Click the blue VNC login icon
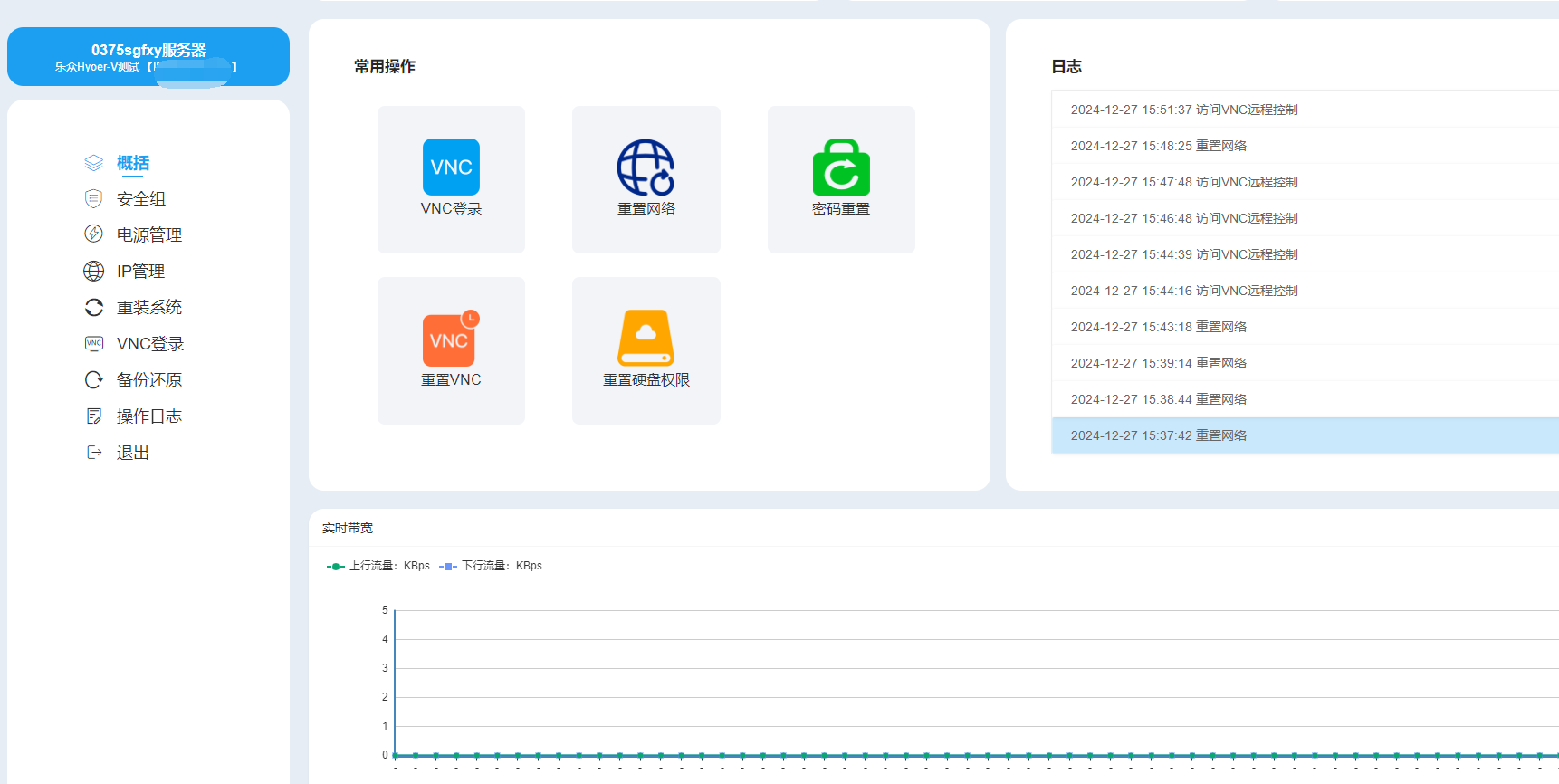This screenshot has width=1559, height=784. coord(451,167)
